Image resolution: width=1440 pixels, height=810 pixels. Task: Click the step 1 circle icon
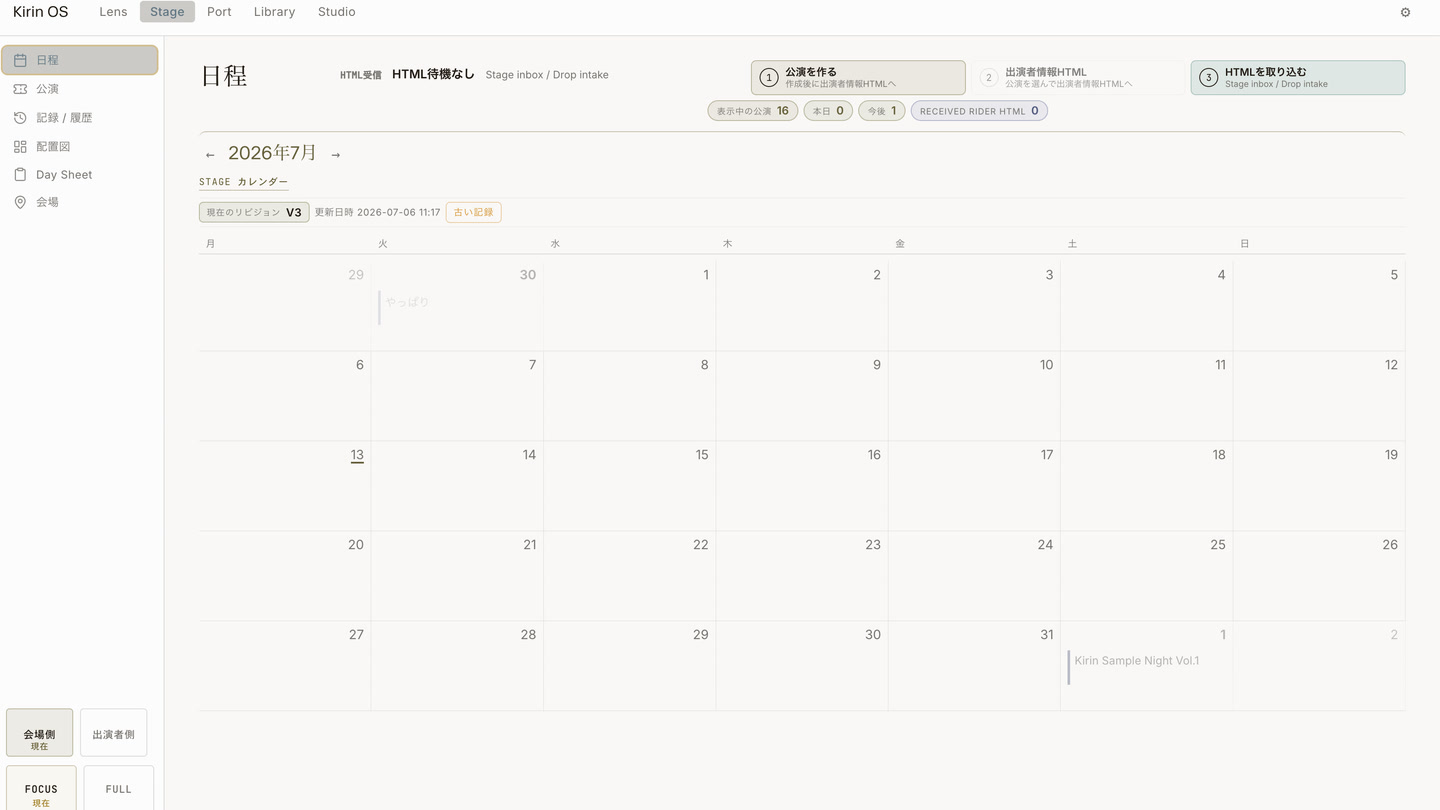pos(768,77)
